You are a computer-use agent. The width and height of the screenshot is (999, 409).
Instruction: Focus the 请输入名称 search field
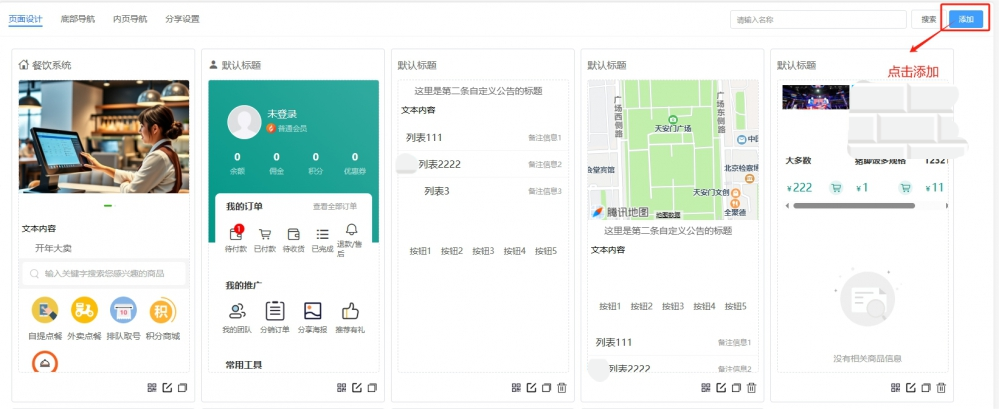pos(817,19)
